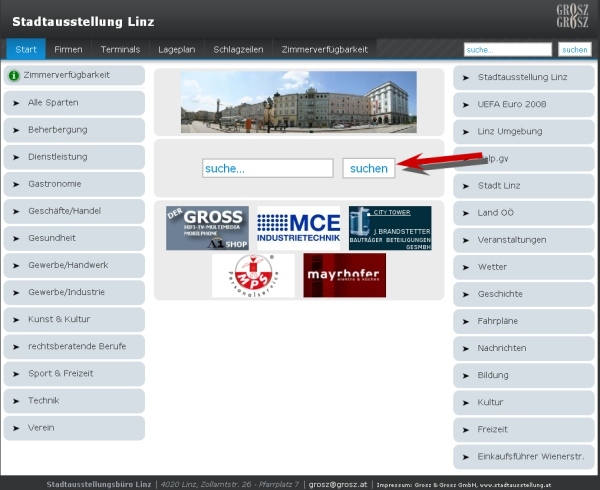Viewport: 600px width, 490px height.
Task: Click the Stadtausstellung Linz header title
Action: point(83,22)
